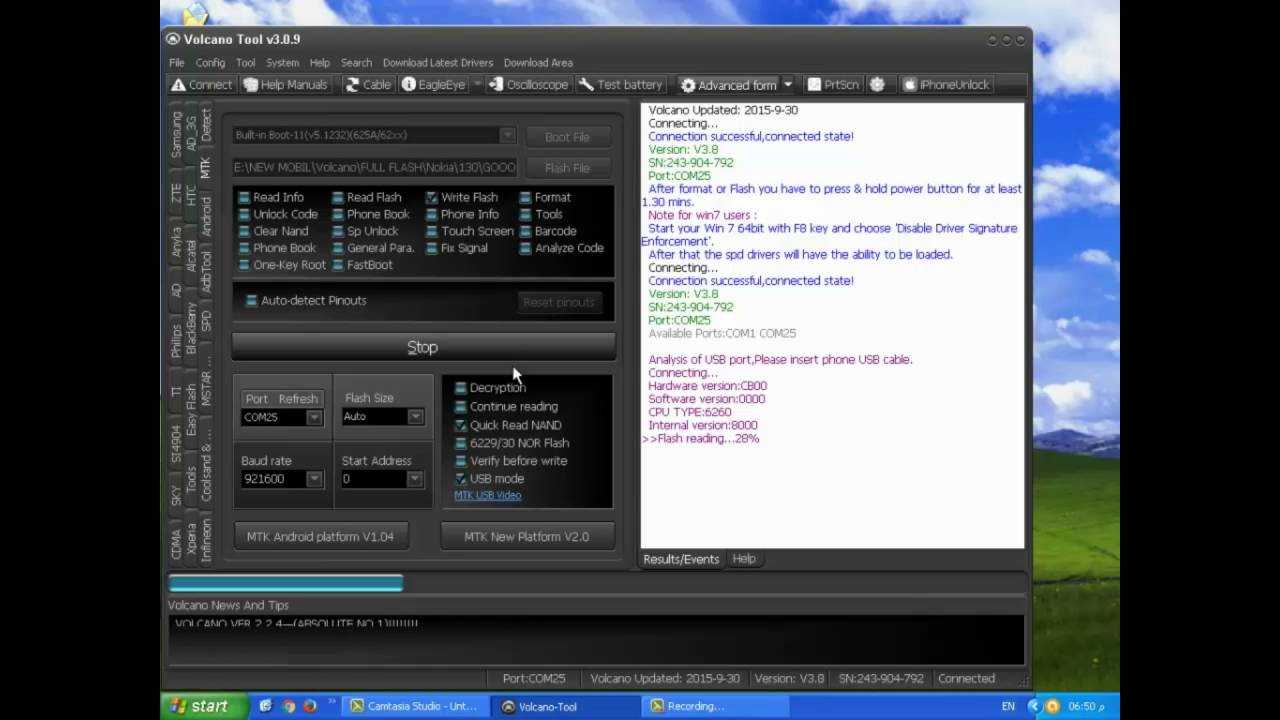Enable the Decryption option

click(460, 388)
